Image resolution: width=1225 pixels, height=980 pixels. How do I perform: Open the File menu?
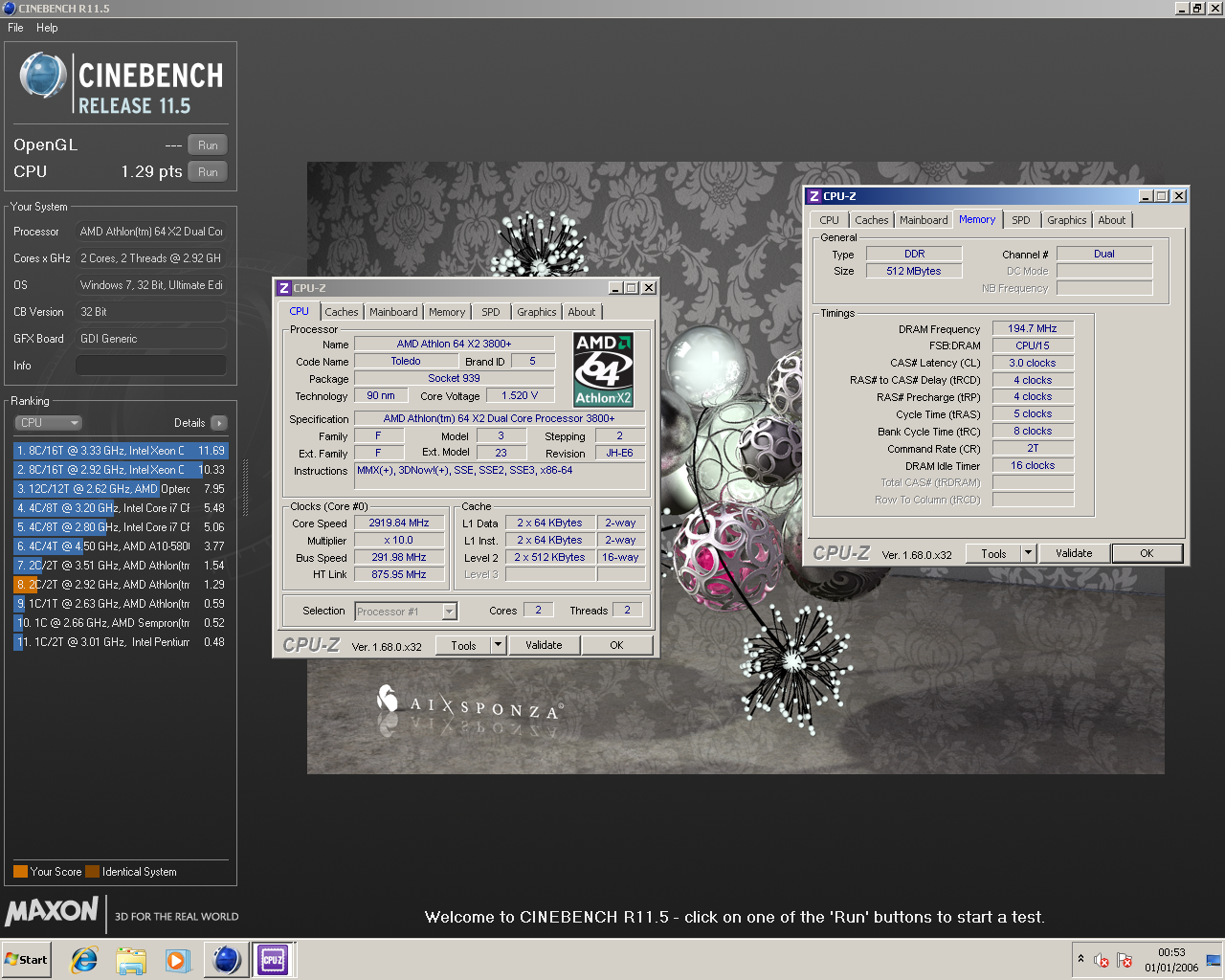[15, 28]
